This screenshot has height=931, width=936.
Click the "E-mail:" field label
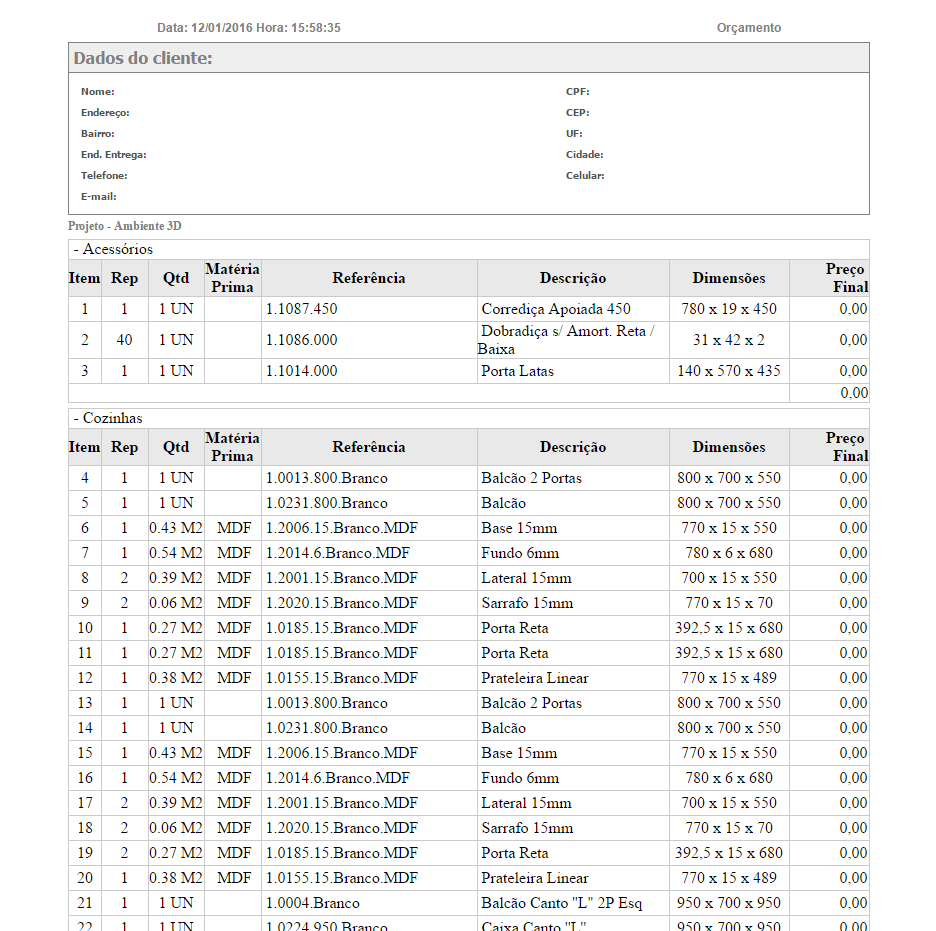click(99, 197)
